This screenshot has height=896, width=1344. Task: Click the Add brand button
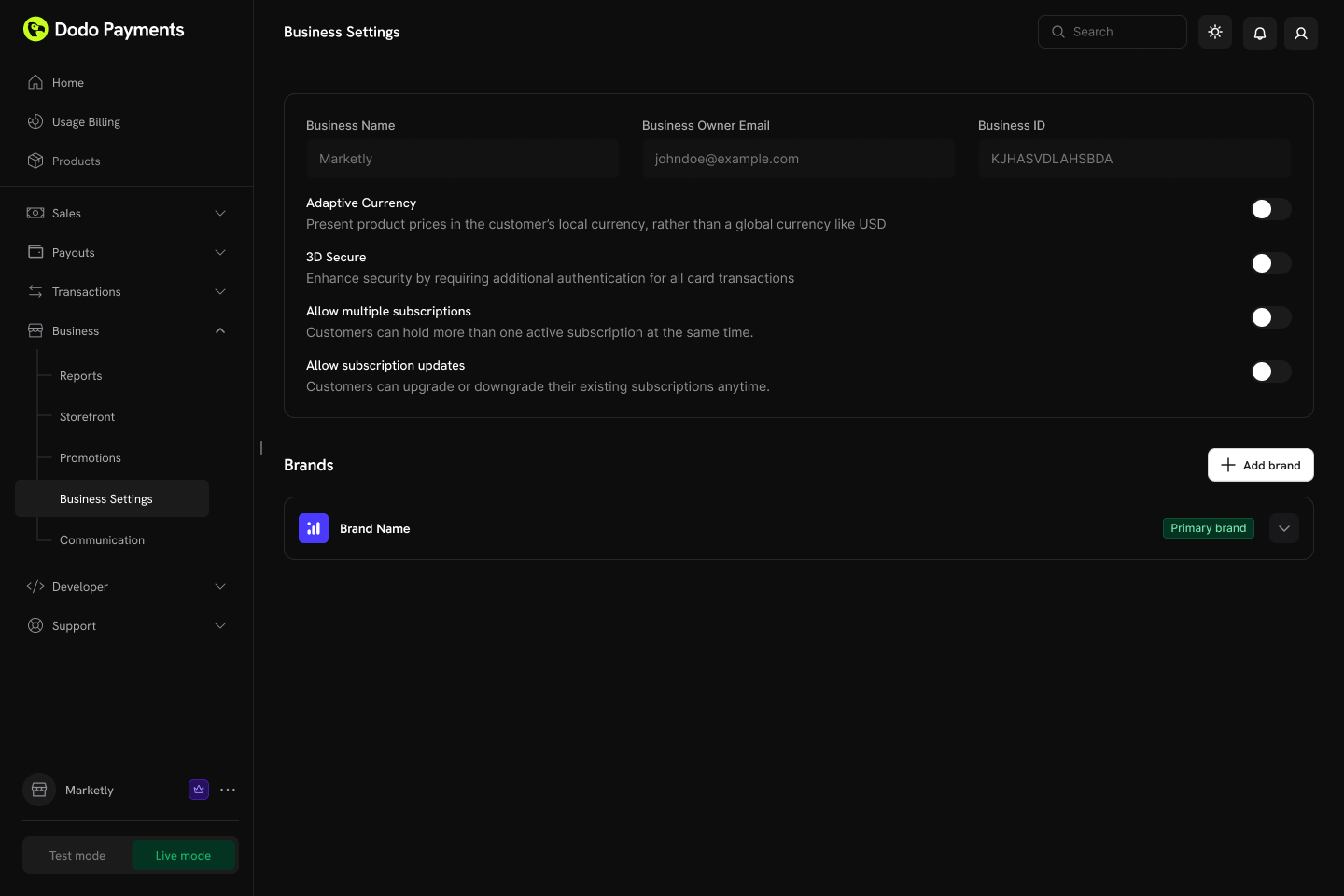[1261, 465]
